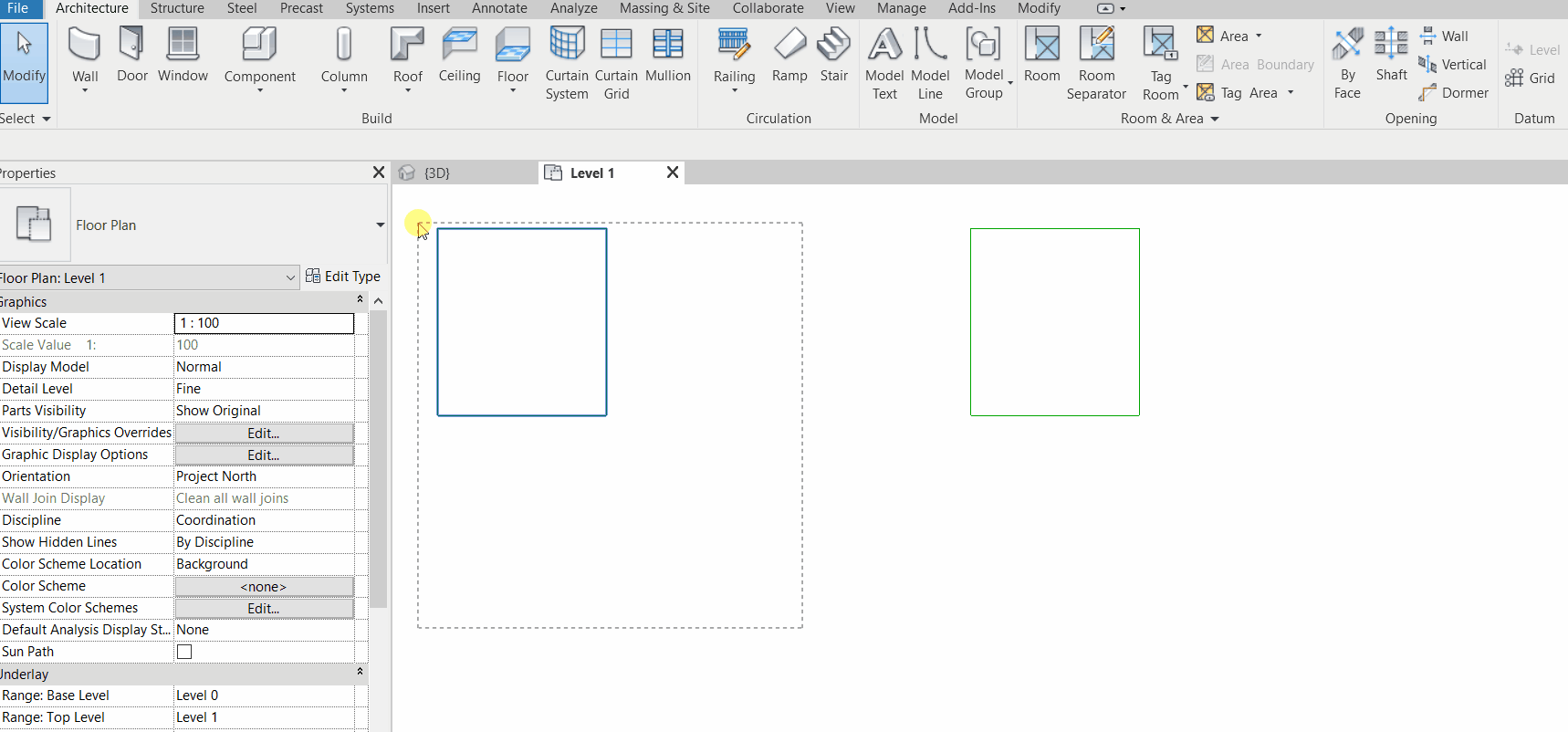Screen dimensions: 1568x732
Task: Click the Orientation value Project North
Action: 216,476
